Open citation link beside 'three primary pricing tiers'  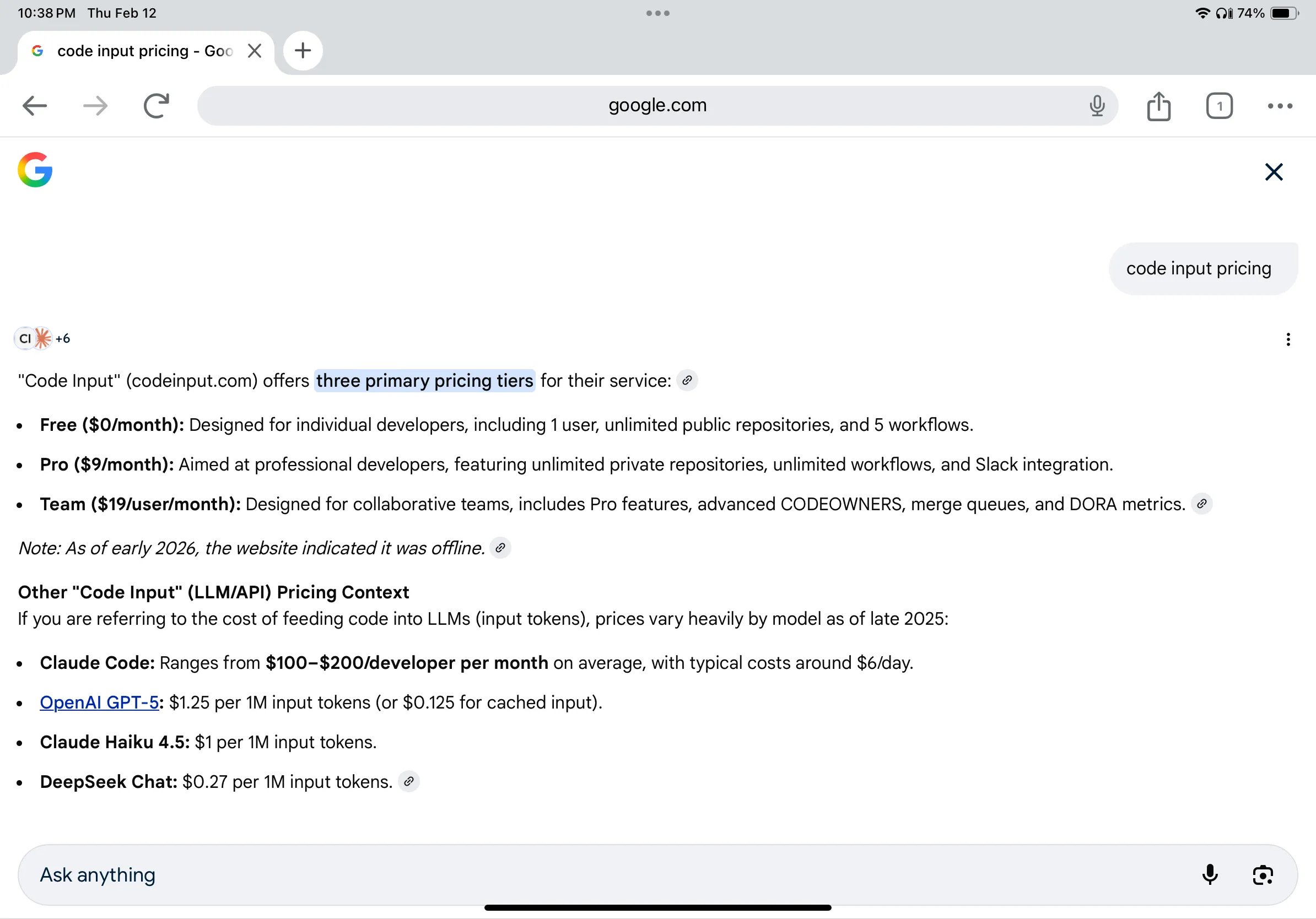click(688, 380)
